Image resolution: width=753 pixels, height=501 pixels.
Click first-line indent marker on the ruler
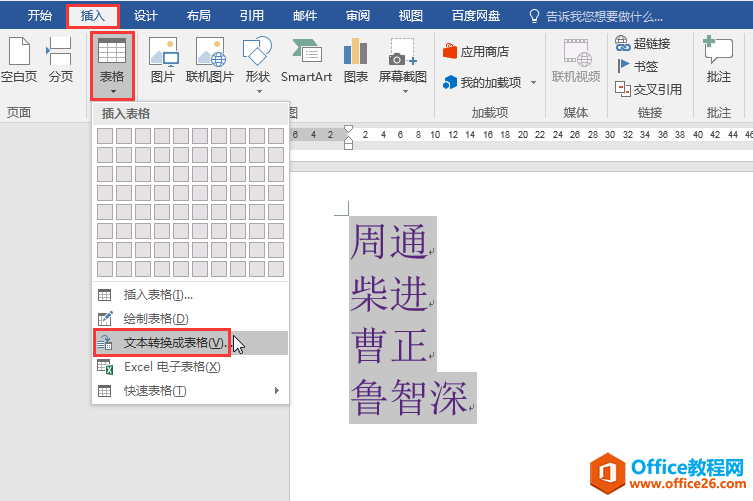pos(349,129)
